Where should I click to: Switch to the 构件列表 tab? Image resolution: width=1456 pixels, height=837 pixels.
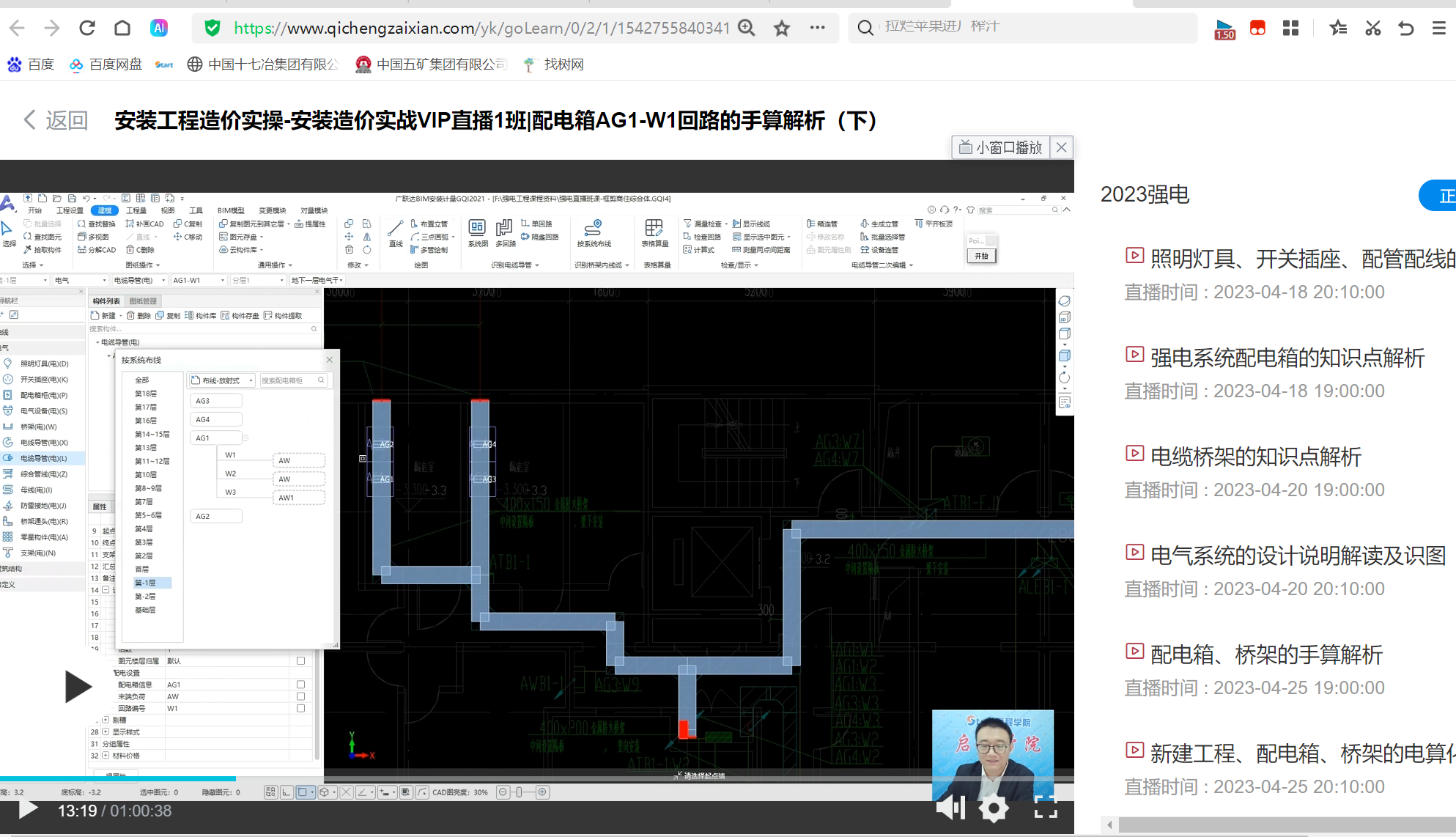[x=106, y=301]
